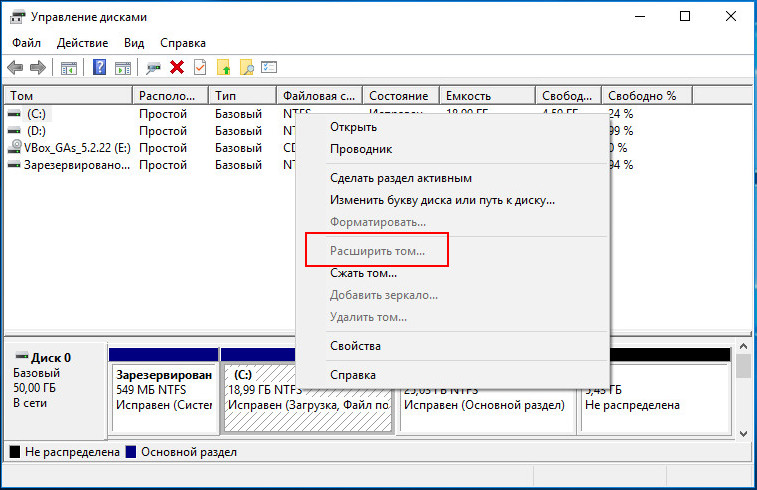
Task: Click Удалить том in context menu
Action: click(x=453, y=317)
